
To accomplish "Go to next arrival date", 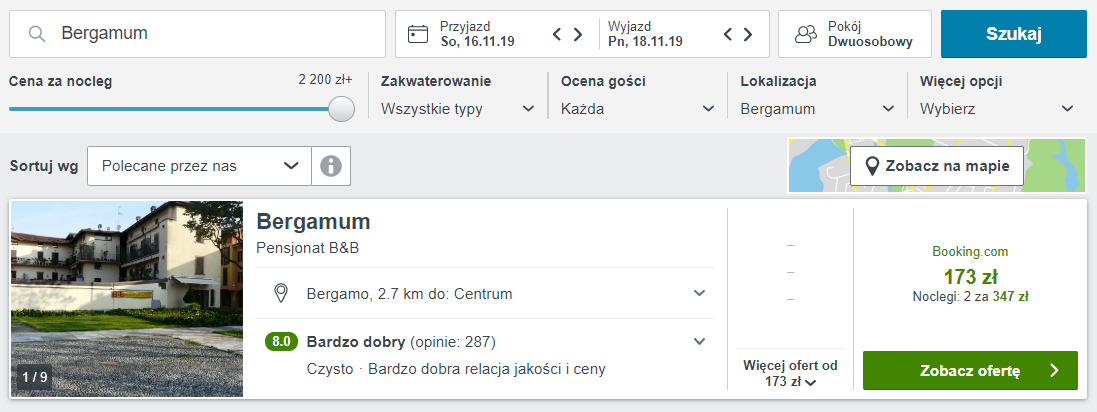I will tap(578, 34).
